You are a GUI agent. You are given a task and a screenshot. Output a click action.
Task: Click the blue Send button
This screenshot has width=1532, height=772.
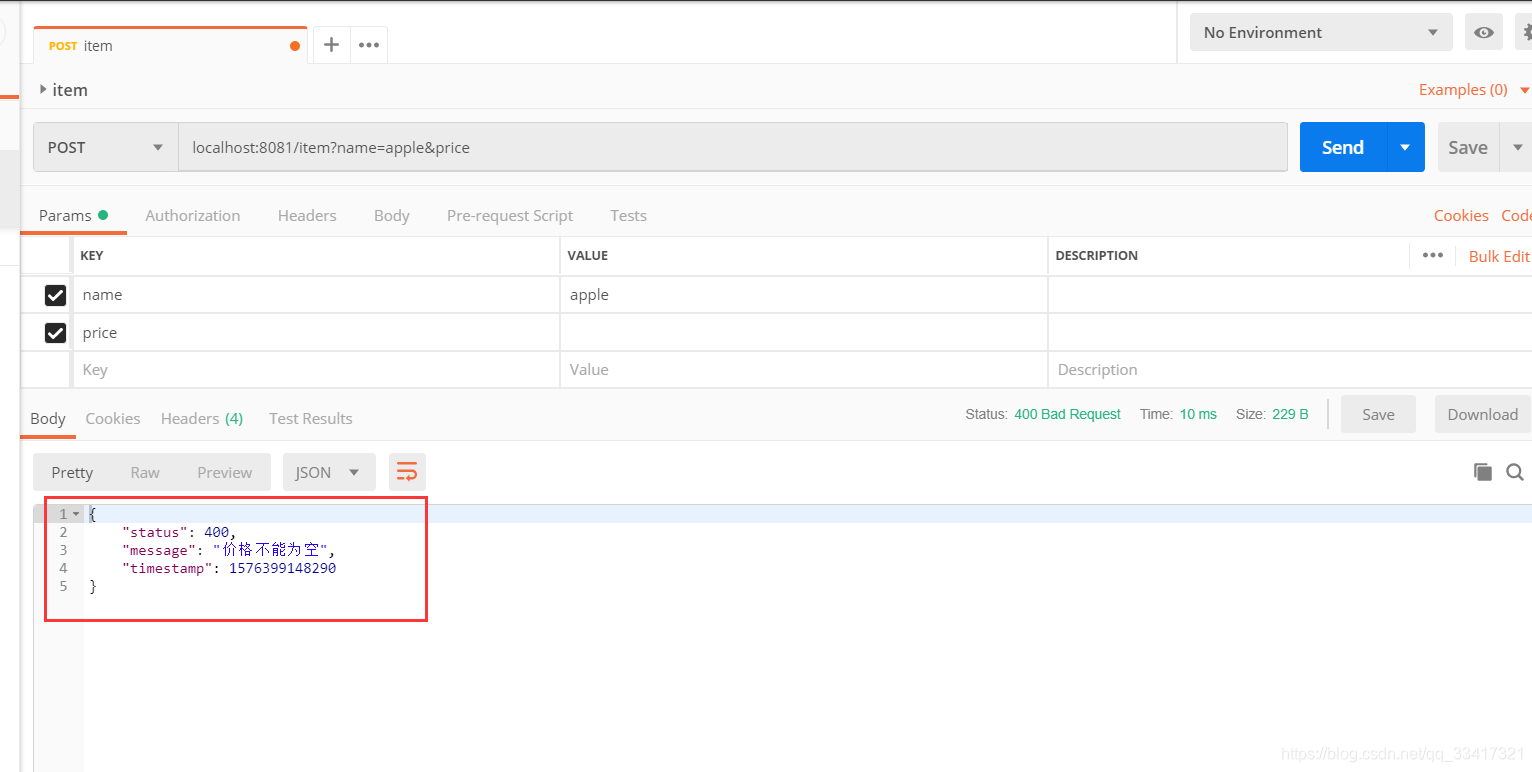[1343, 147]
